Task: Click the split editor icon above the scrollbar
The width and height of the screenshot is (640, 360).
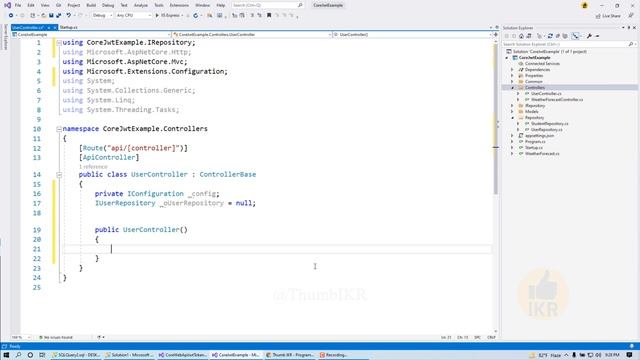Action: coord(496,35)
